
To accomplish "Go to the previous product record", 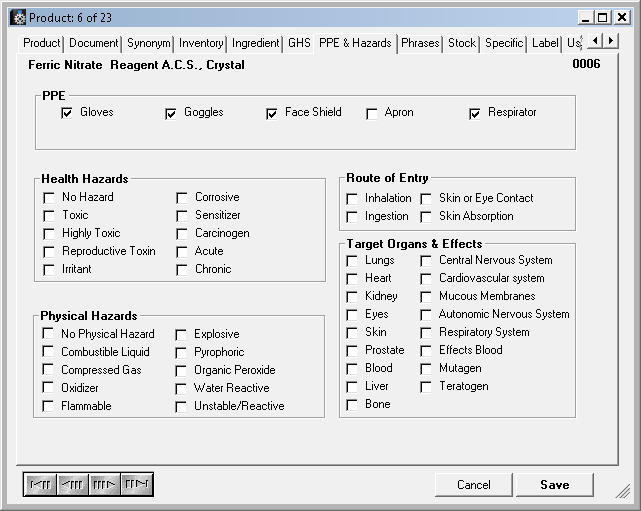I will pos(72,485).
